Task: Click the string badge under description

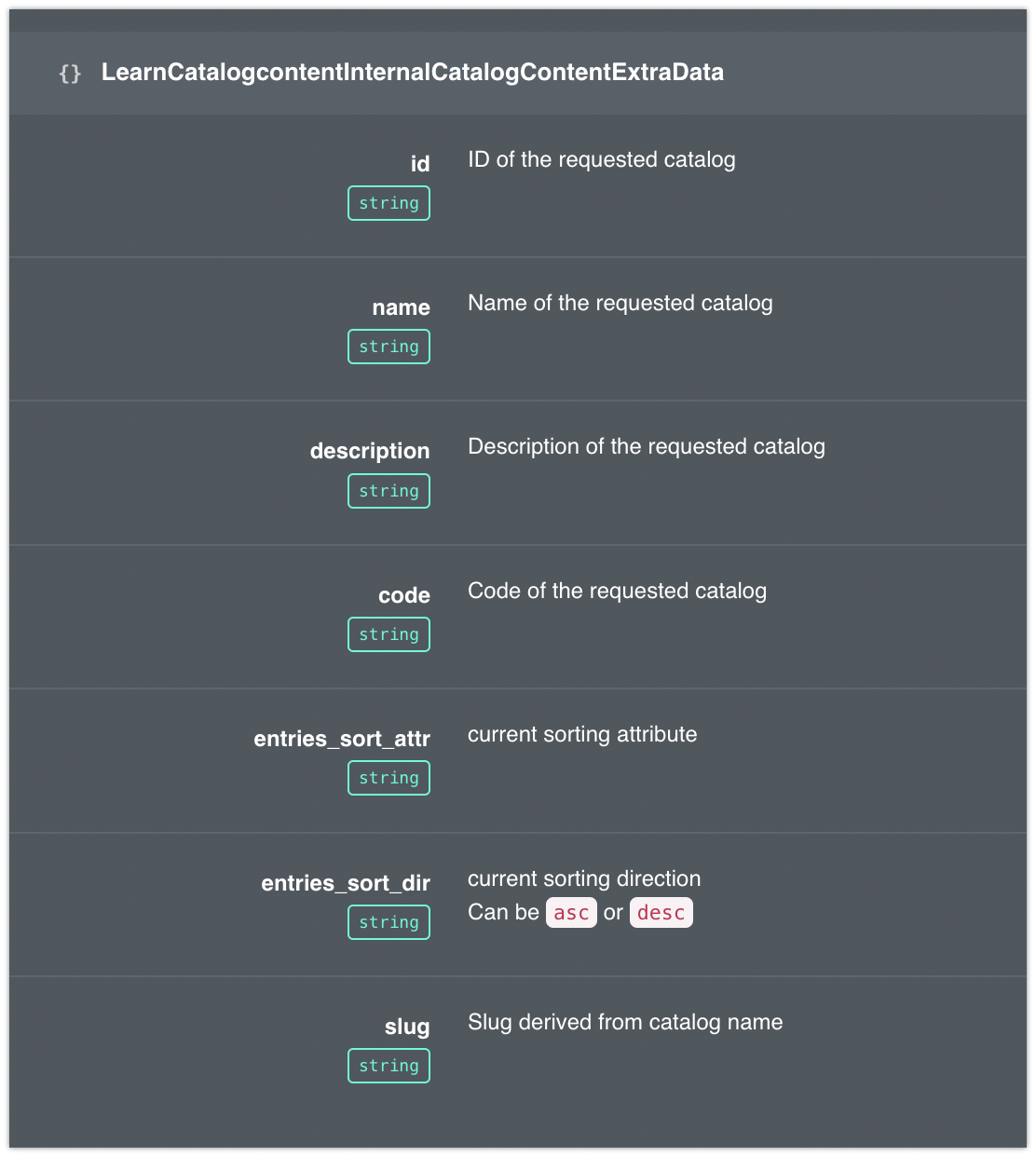Action: tap(388, 491)
